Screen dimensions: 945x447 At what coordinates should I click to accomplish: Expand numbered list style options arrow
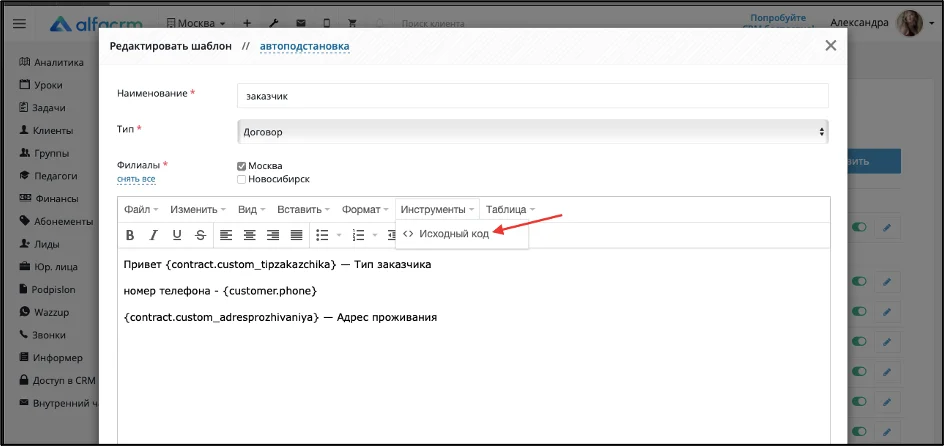pos(374,236)
